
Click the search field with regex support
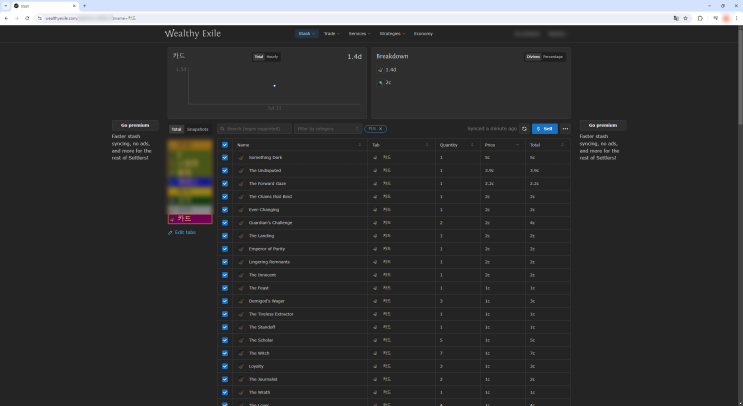pyautogui.click(x=254, y=129)
